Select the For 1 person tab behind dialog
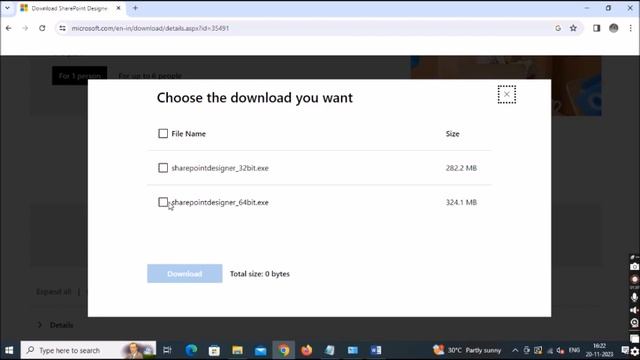 point(80,76)
